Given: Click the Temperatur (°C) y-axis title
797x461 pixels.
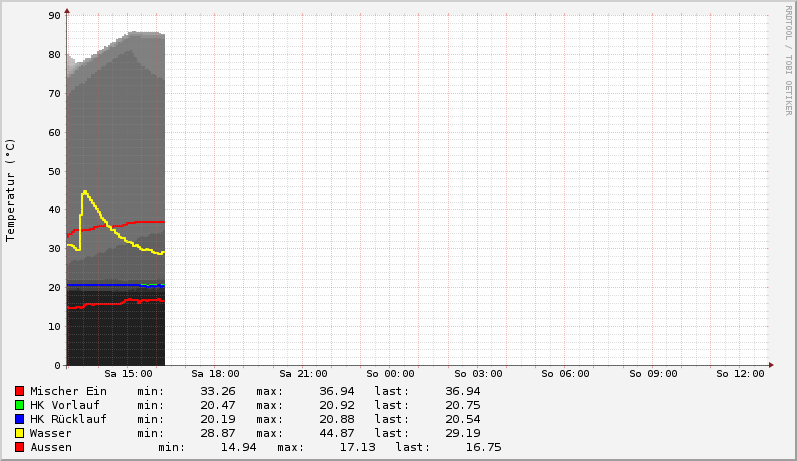Looking at the screenshot, I should point(11,189).
